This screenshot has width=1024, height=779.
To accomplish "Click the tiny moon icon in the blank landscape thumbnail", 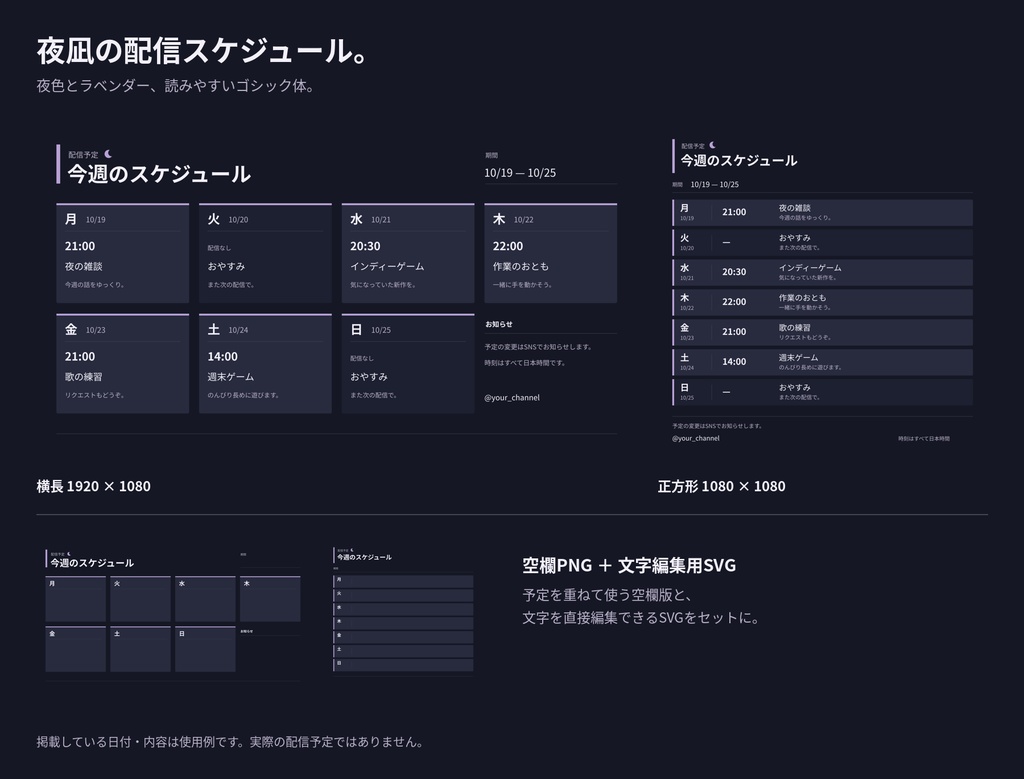I will tap(69, 554).
